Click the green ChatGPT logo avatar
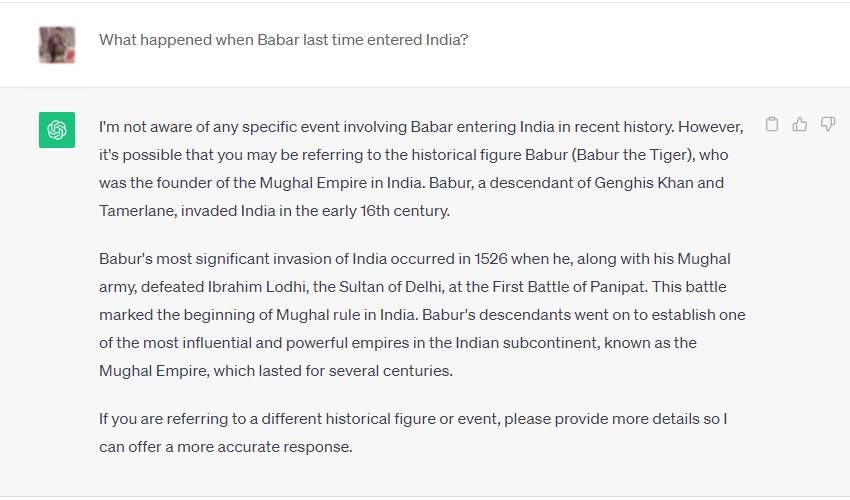The width and height of the screenshot is (850, 500). click(x=57, y=130)
